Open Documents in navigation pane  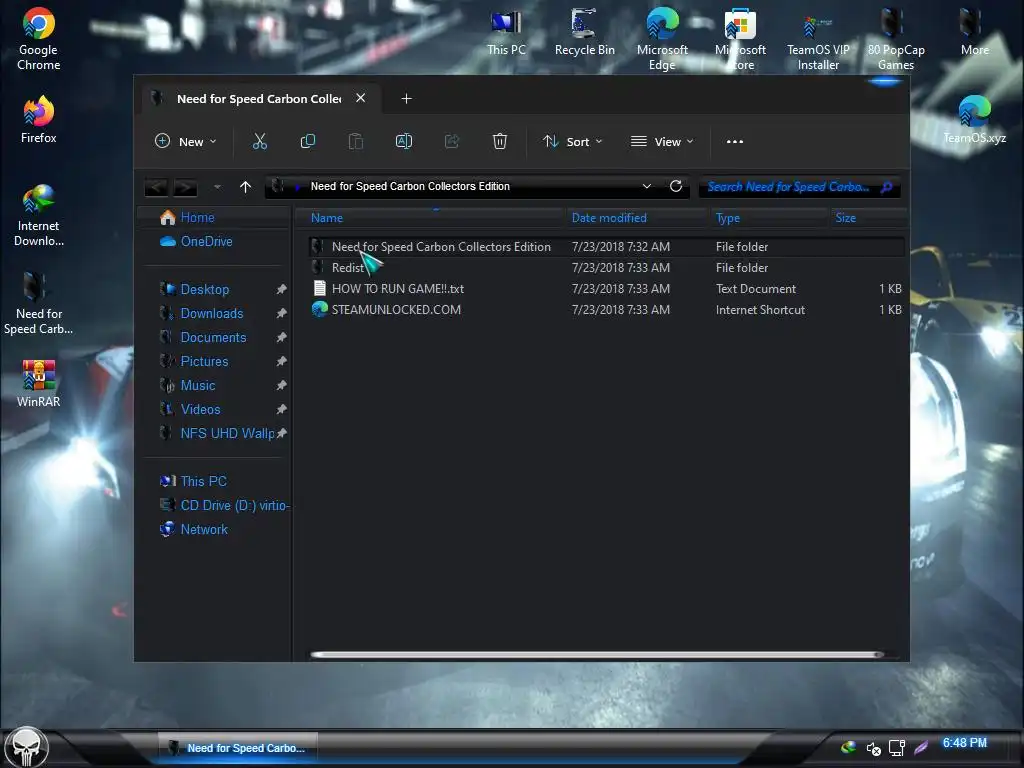pos(213,338)
